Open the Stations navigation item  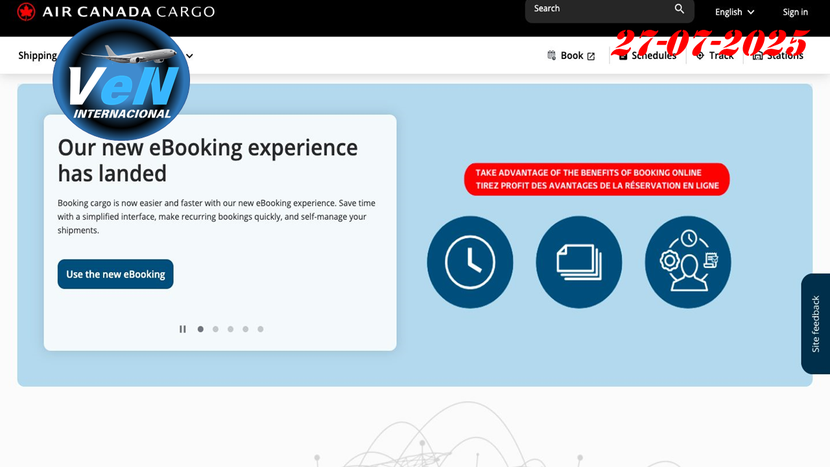coord(778,55)
